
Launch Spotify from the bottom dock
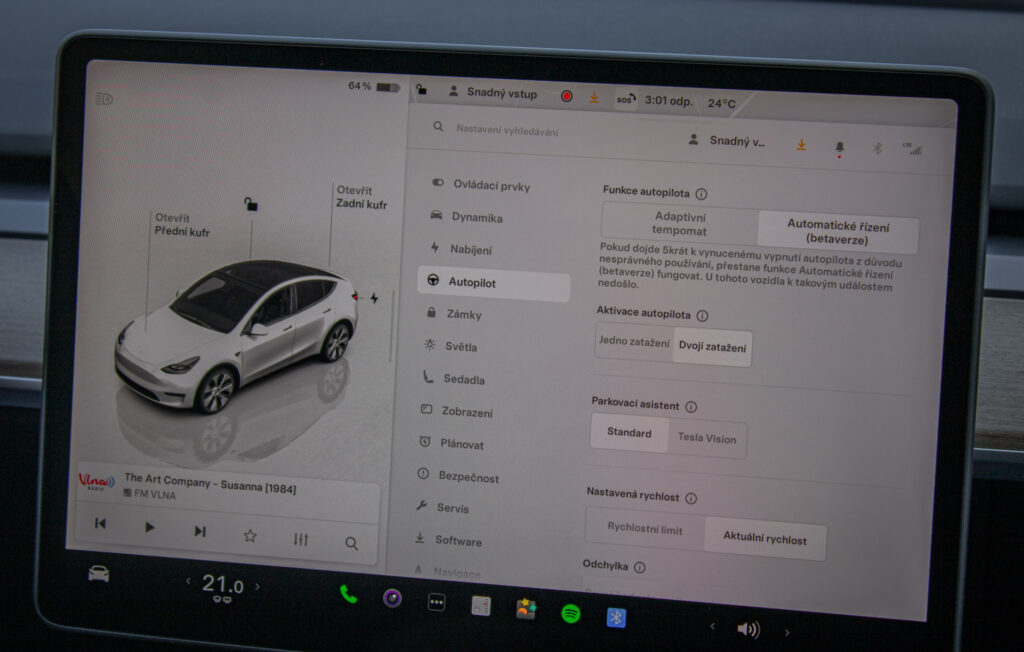coord(570,613)
